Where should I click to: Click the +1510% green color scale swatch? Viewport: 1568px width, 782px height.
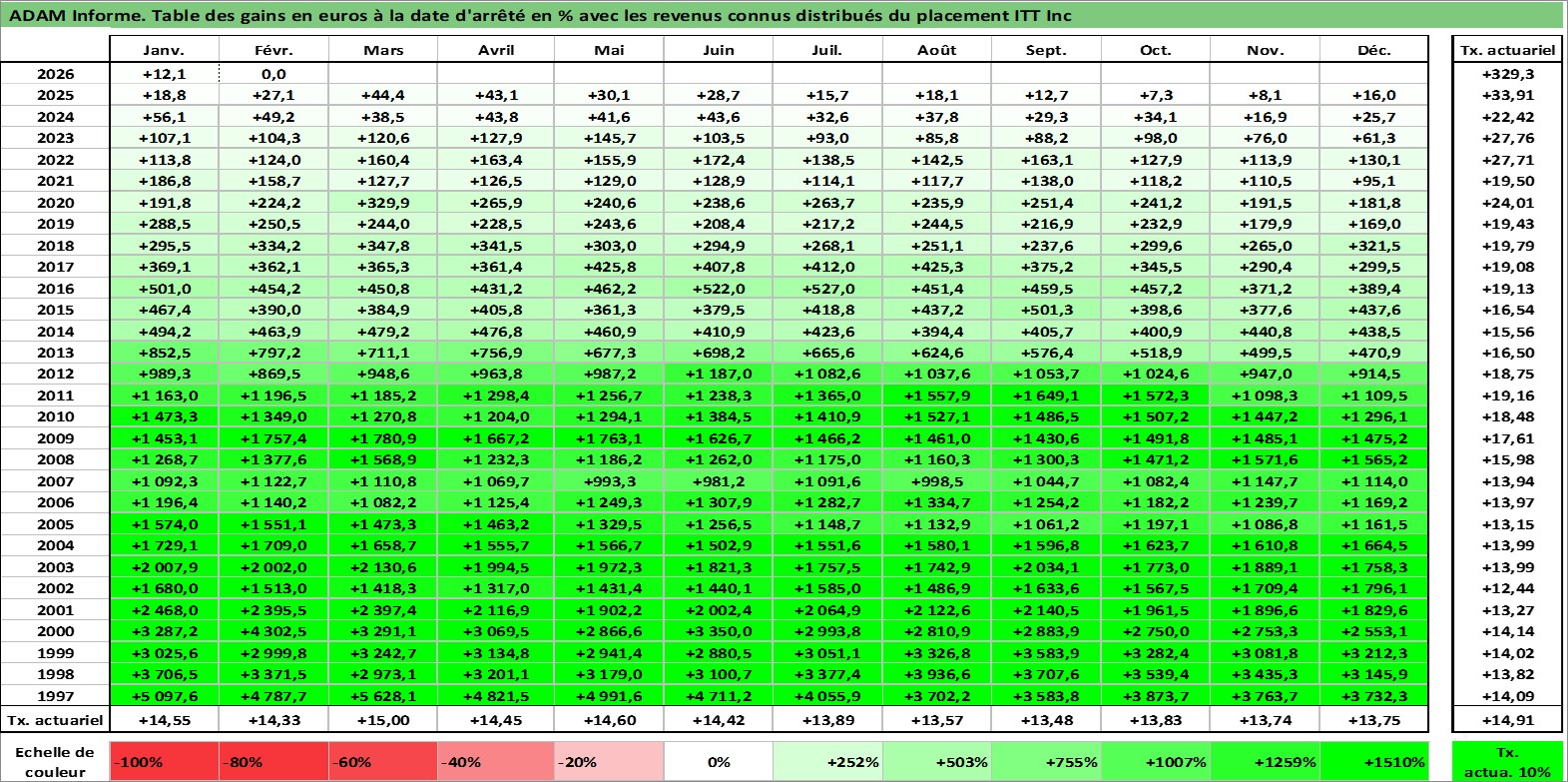click(1374, 762)
